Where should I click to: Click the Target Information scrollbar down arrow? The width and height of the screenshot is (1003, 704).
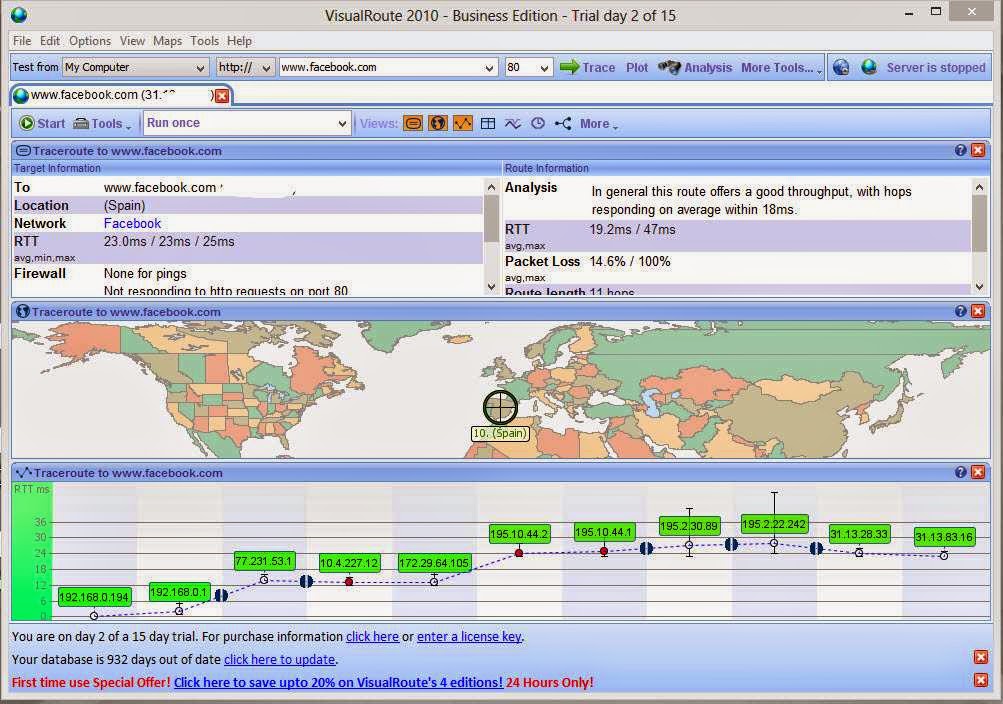click(x=491, y=286)
